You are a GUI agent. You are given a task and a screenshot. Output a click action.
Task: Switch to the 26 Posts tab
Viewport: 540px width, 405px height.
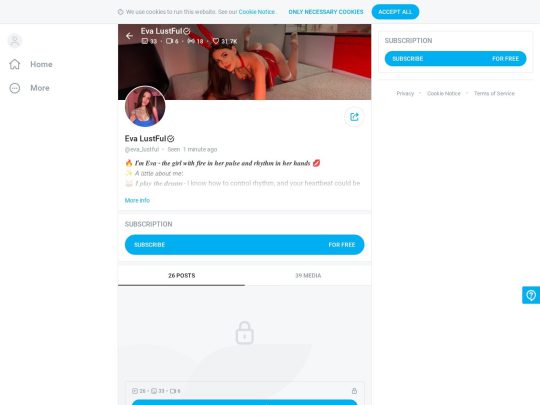181,276
